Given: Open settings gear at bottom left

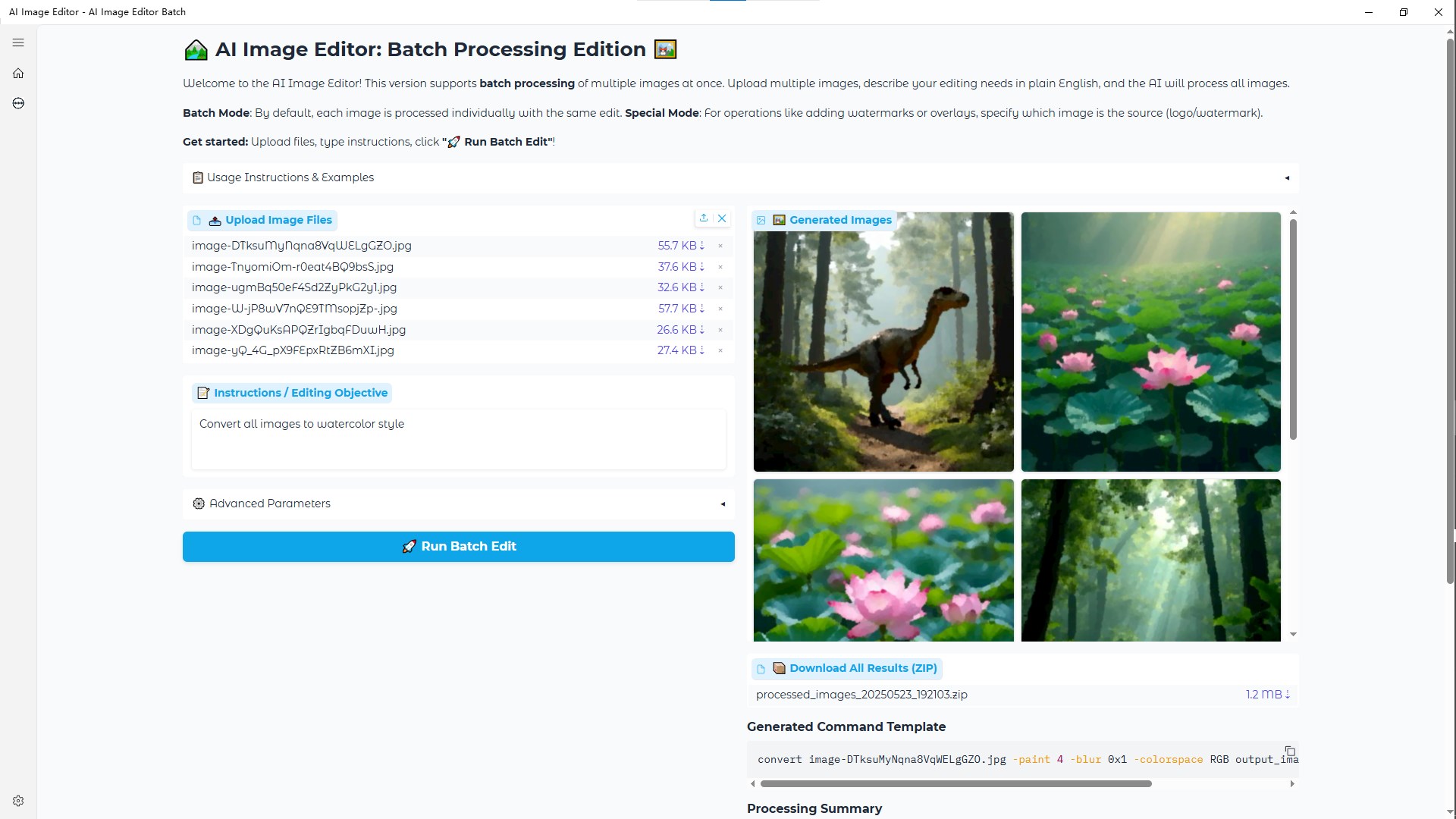Looking at the screenshot, I should click(18, 801).
